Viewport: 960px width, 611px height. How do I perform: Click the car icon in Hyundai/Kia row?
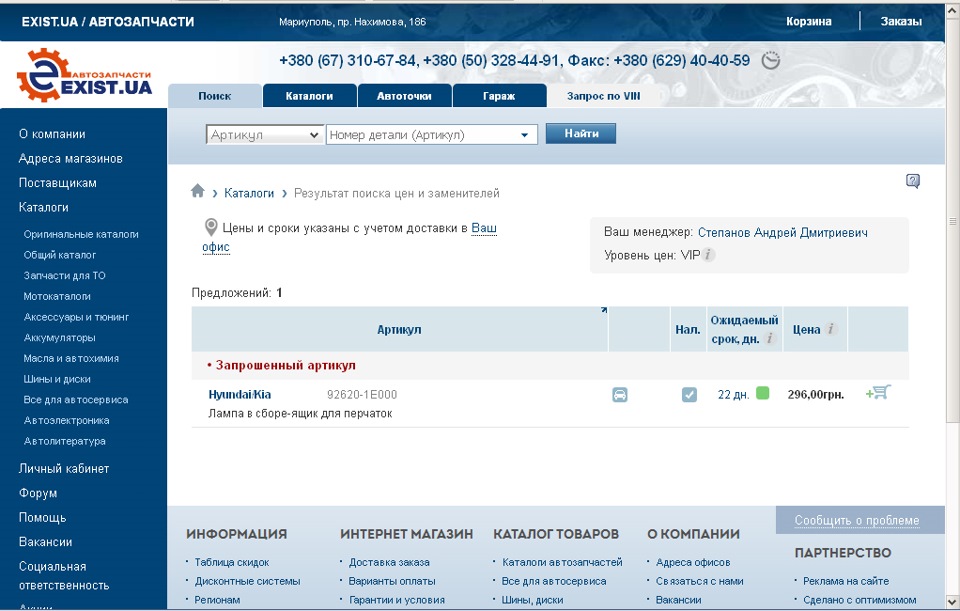point(620,395)
